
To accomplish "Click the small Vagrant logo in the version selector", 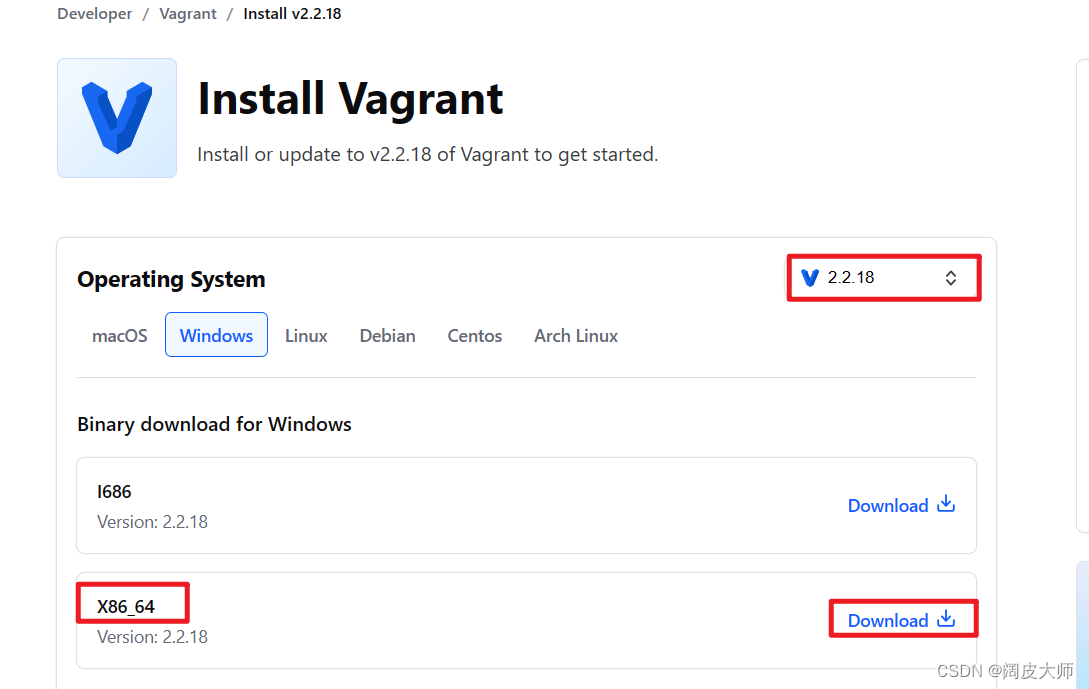I will pos(810,278).
